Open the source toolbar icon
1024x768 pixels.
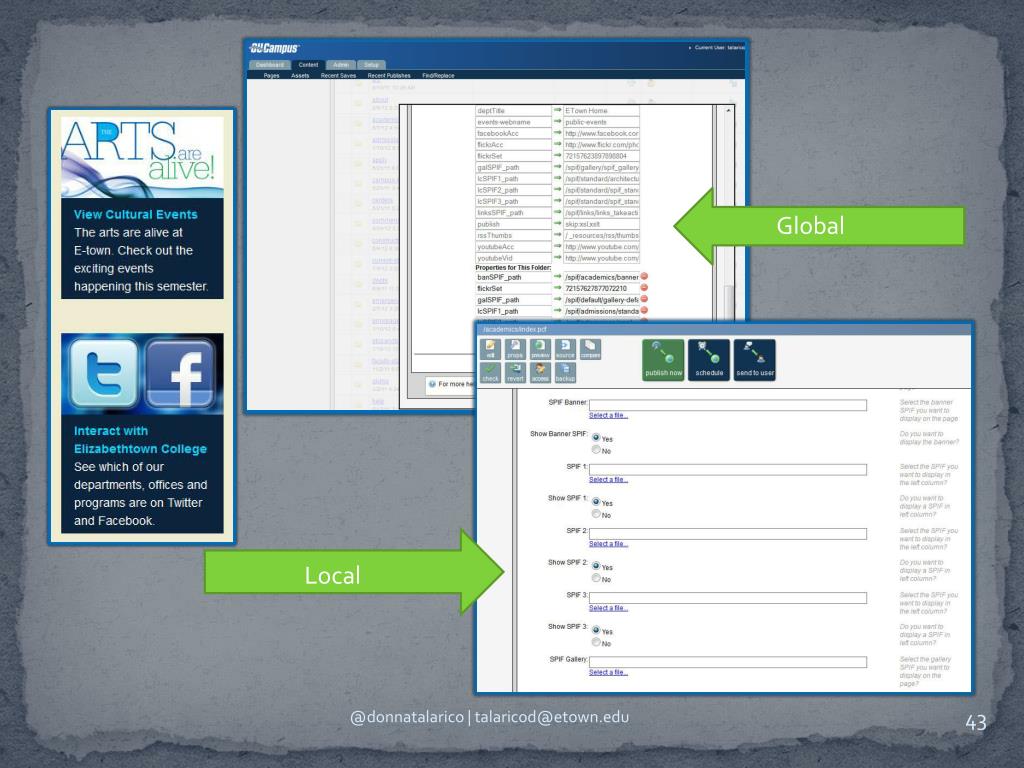pos(565,349)
